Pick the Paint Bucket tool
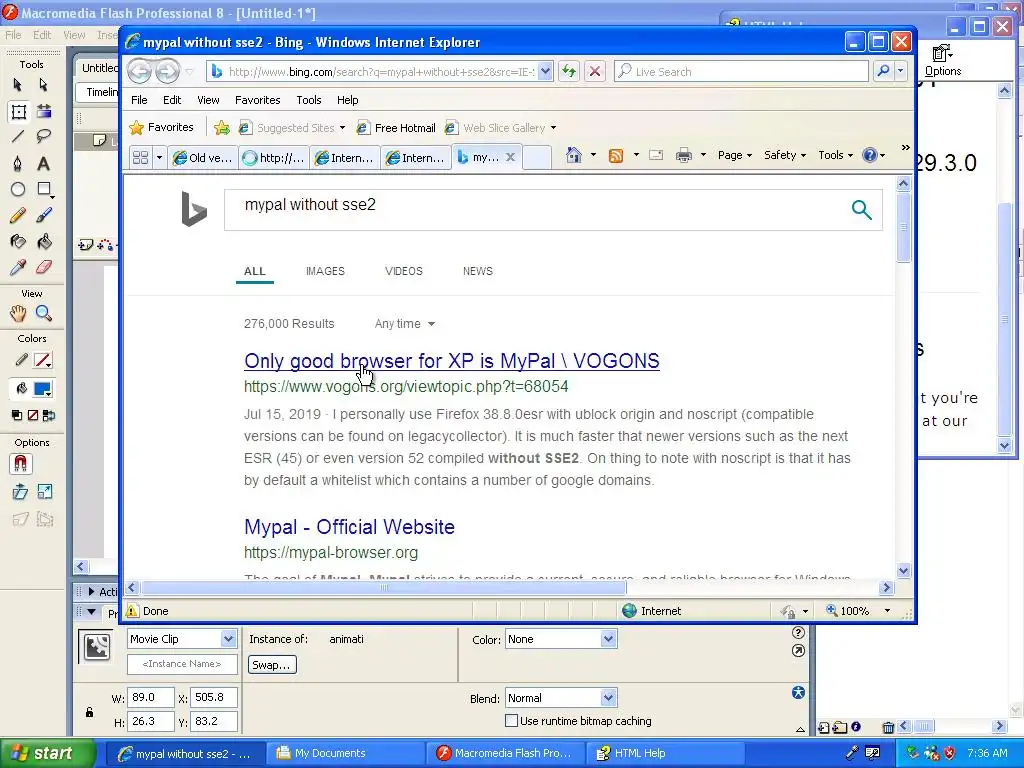1024x768 pixels. pos(44,242)
